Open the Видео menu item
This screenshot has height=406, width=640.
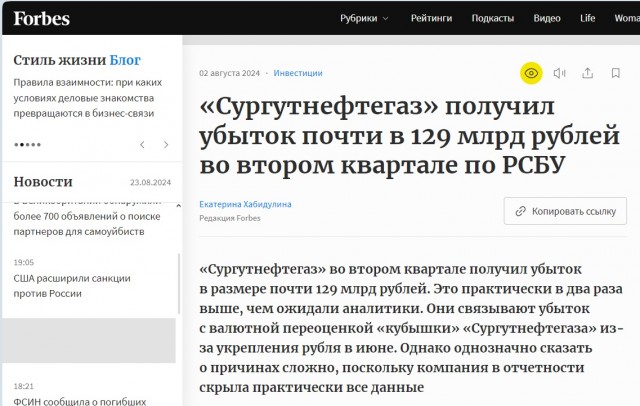coord(547,18)
